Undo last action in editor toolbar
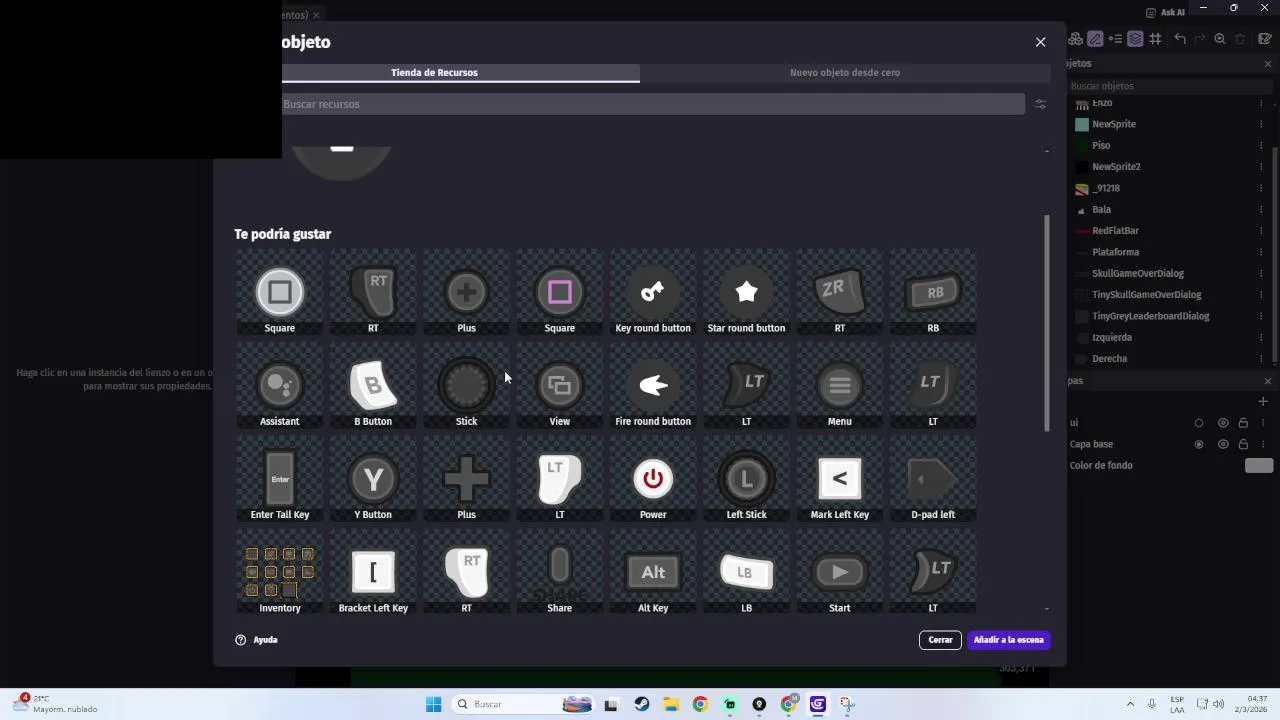This screenshot has width=1280, height=720. pos(1180,39)
